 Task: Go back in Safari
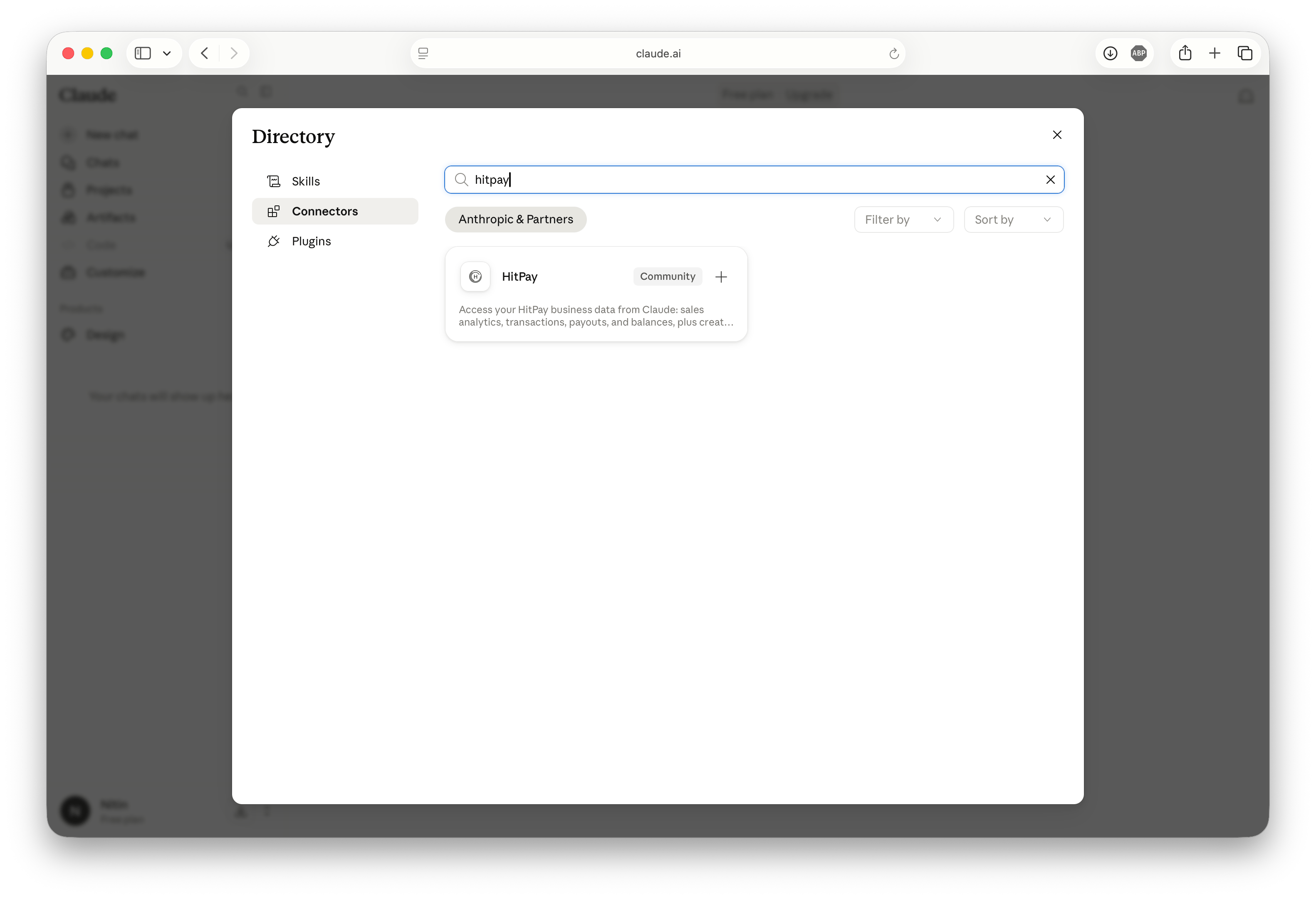(204, 53)
